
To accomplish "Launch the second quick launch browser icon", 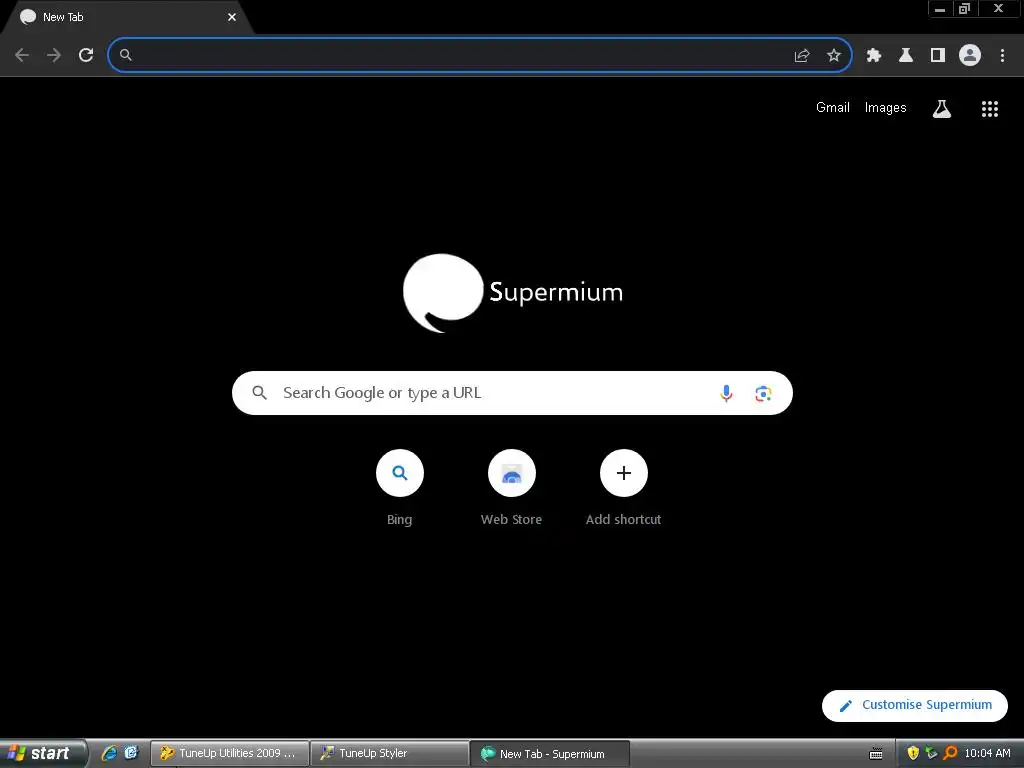I will pos(131,753).
